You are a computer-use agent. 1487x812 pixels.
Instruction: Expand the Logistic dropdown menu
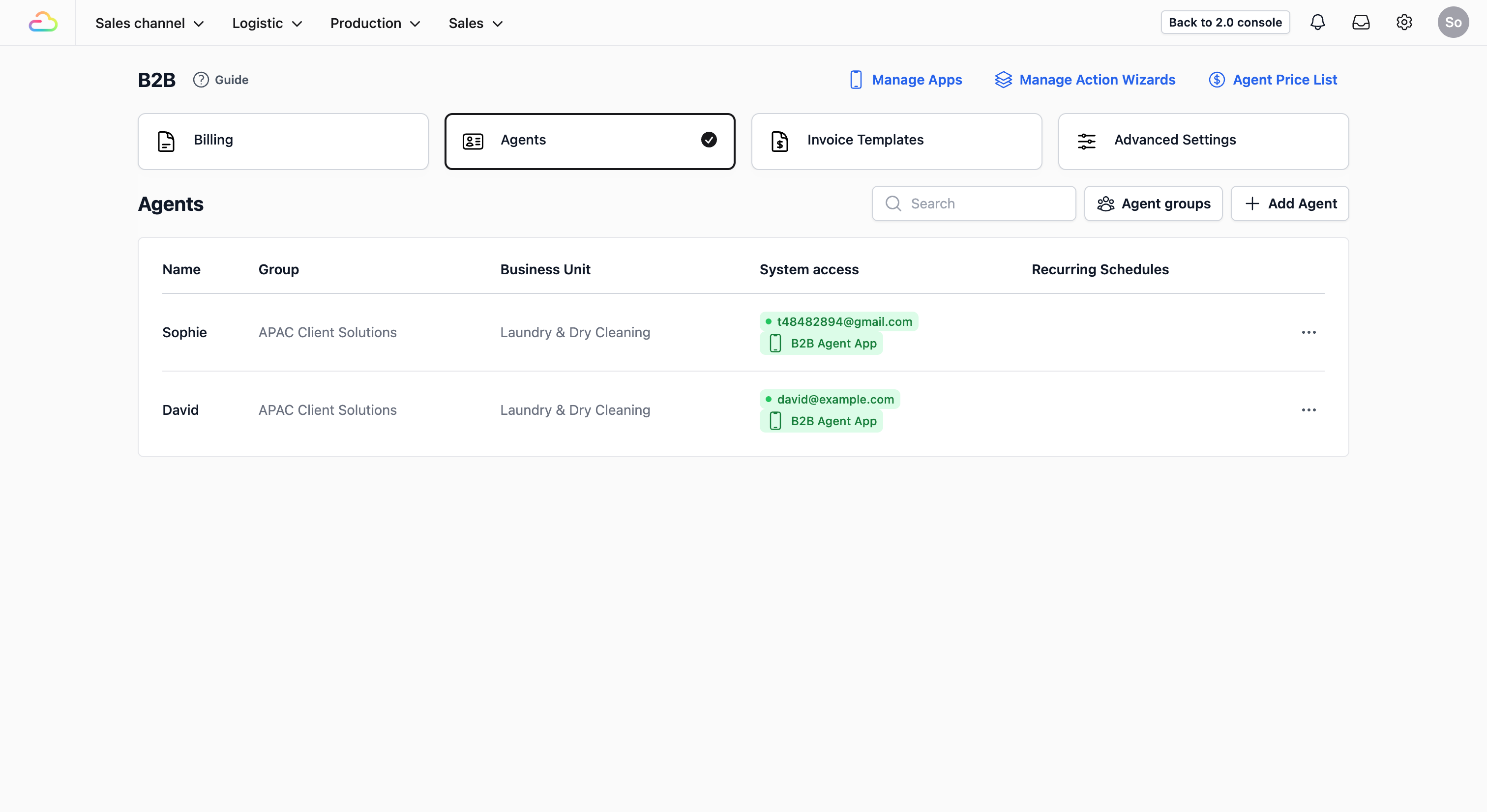267,23
